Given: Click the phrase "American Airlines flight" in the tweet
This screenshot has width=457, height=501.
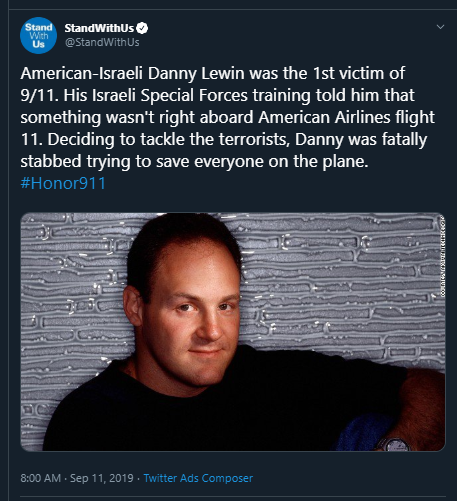Looking at the screenshot, I should (346, 117).
